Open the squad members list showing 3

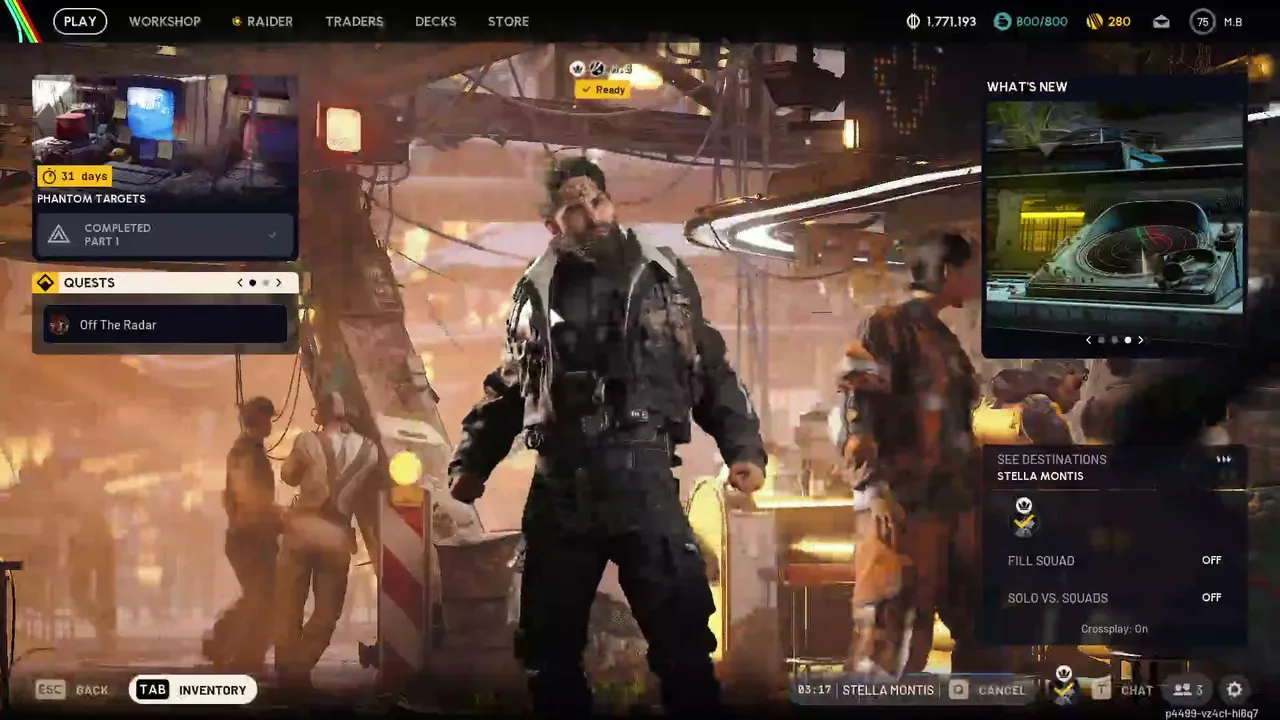(1188, 690)
